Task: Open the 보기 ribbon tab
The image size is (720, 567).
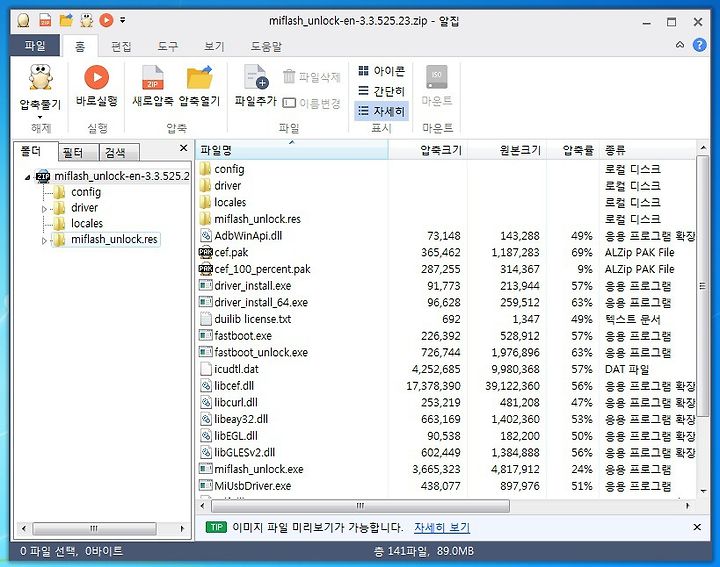Action: coord(214,46)
